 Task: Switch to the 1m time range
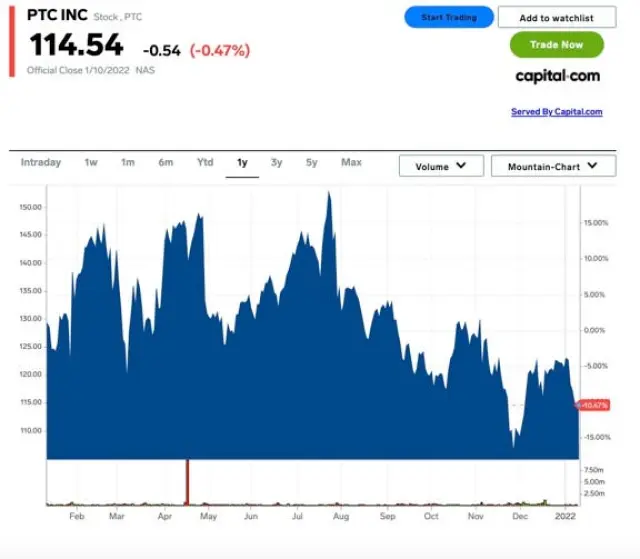click(x=128, y=163)
